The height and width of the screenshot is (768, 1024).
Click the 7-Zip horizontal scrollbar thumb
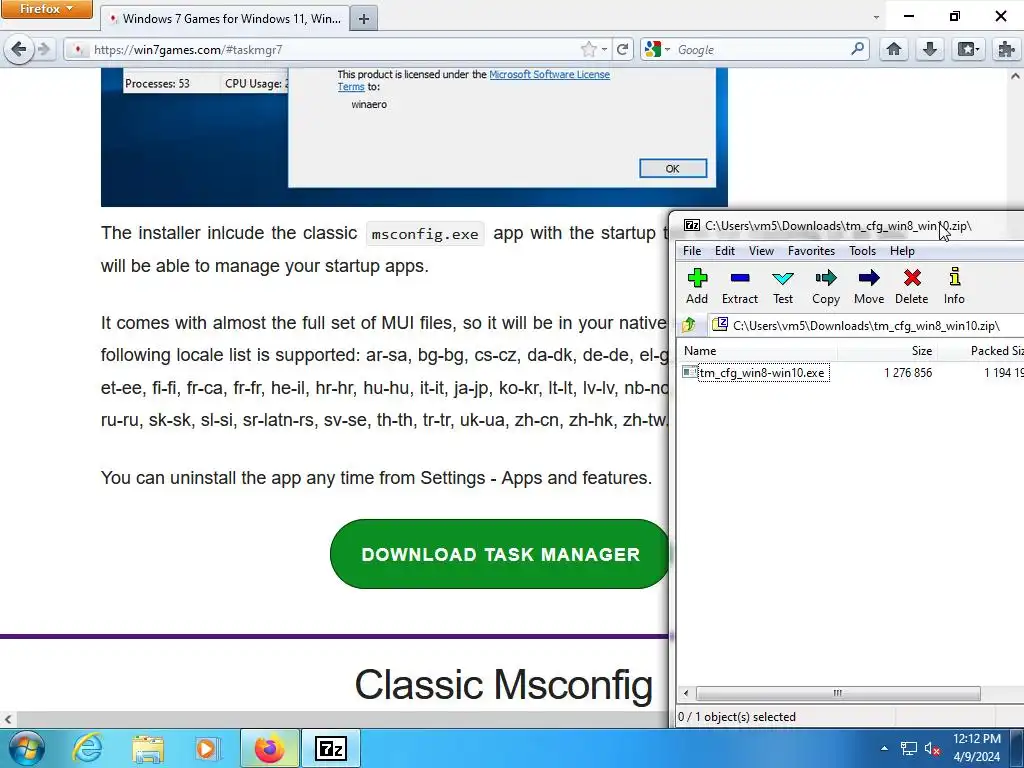coord(838,693)
